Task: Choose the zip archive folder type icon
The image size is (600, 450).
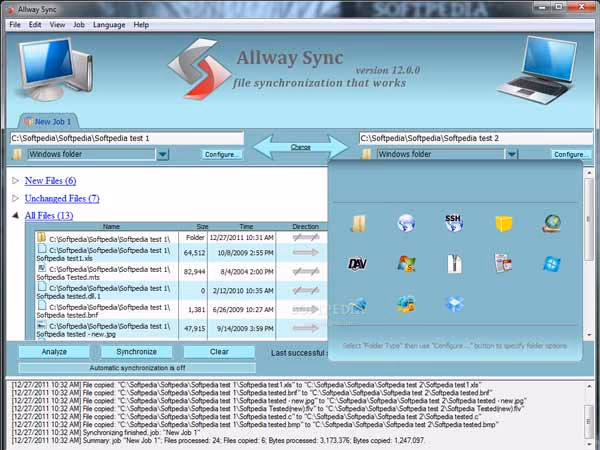Action: click(454, 264)
